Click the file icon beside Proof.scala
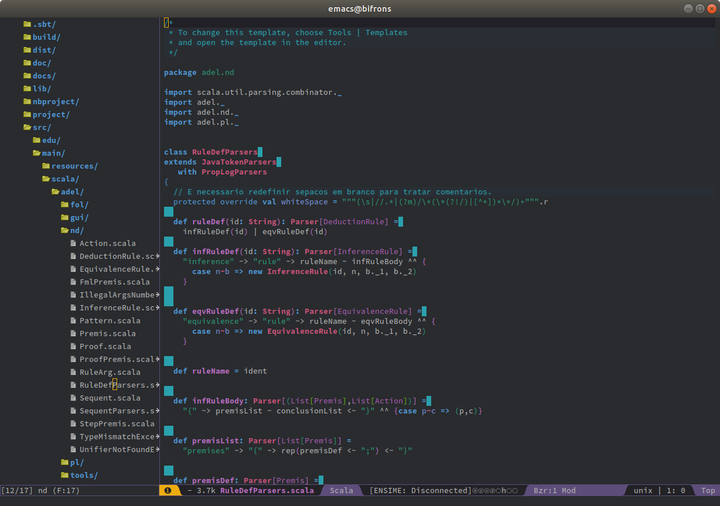720x506 pixels. pyautogui.click(x=73, y=346)
